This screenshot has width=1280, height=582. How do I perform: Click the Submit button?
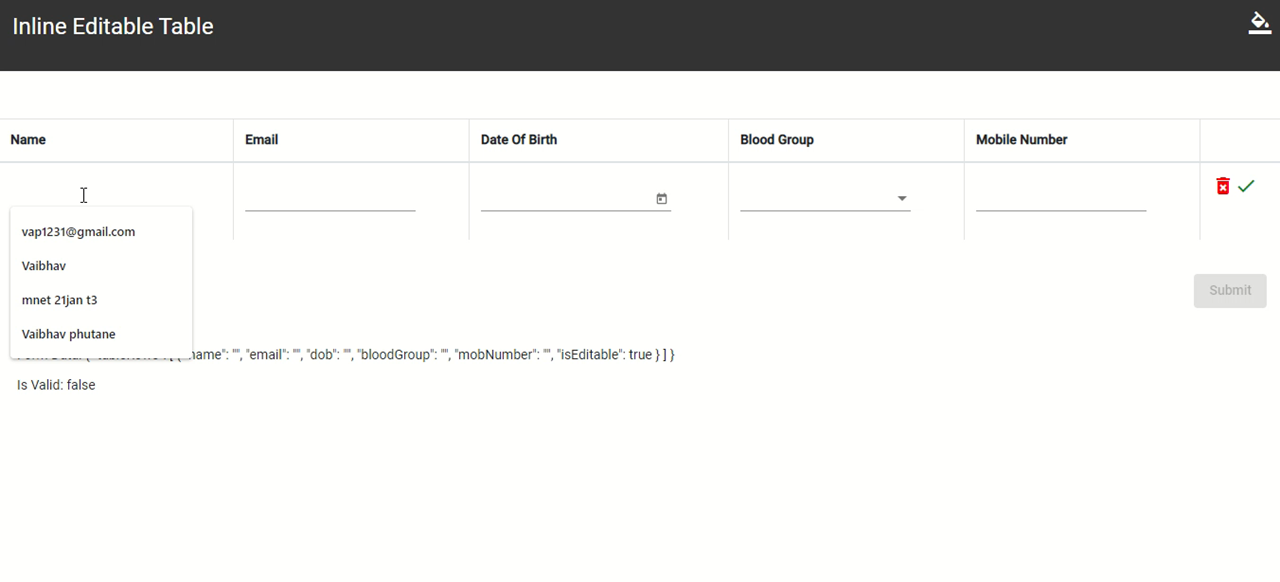click(1229, 290)
